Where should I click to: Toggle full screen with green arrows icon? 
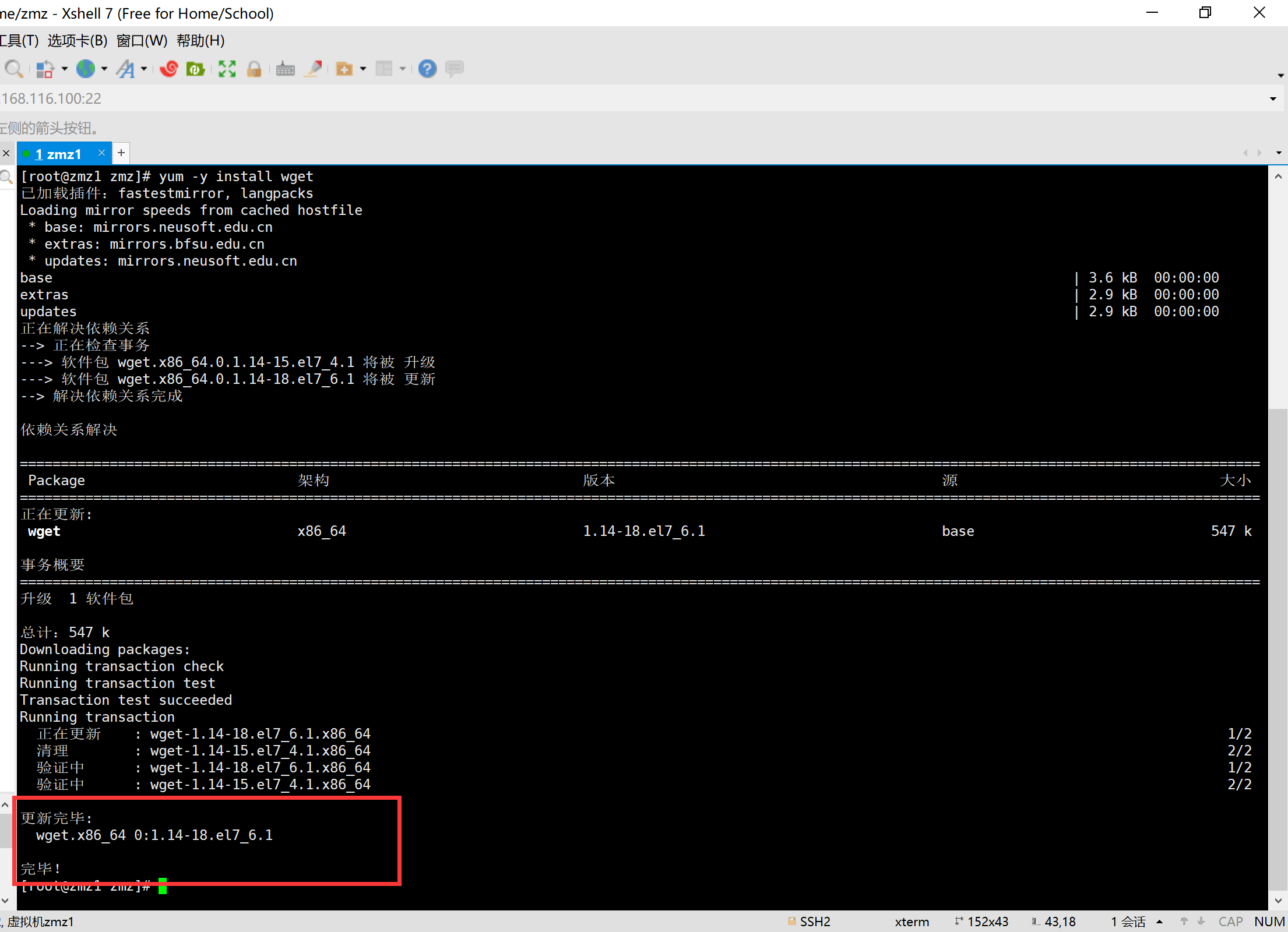[227, 69]
